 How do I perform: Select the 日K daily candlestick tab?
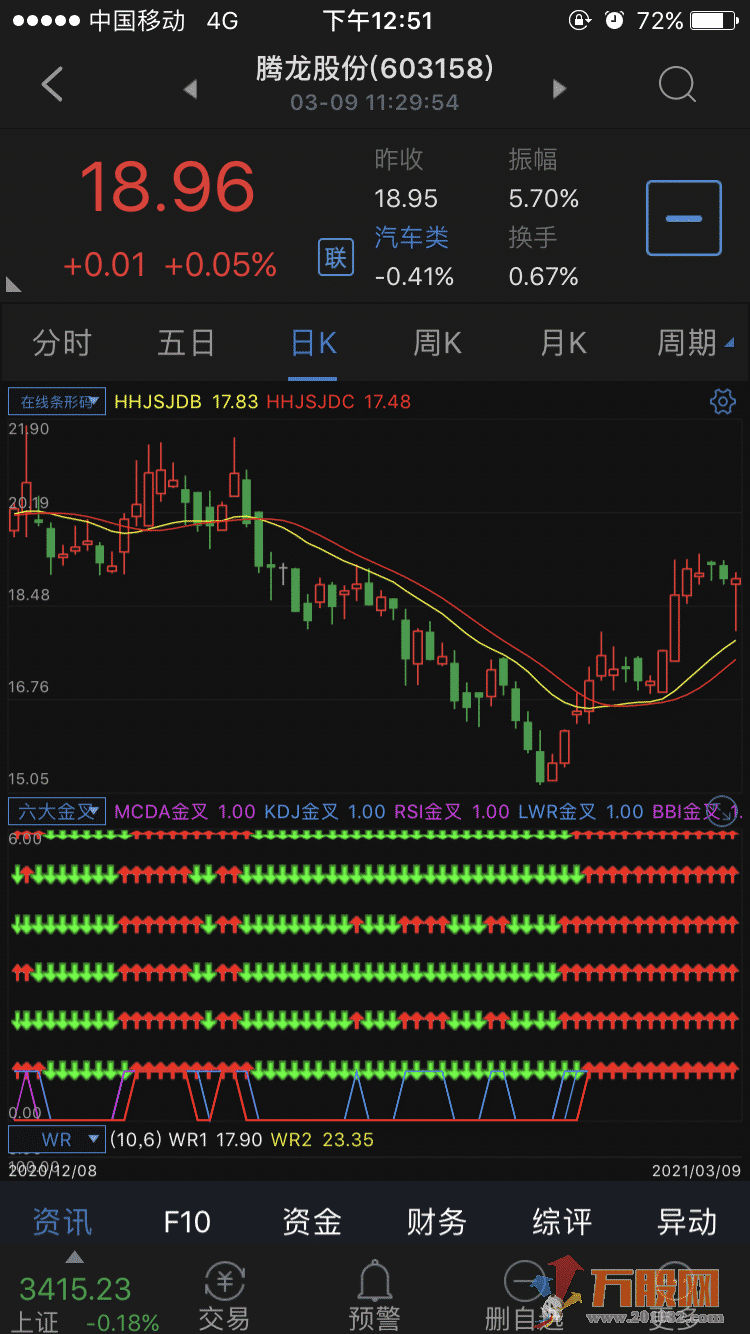313,343
